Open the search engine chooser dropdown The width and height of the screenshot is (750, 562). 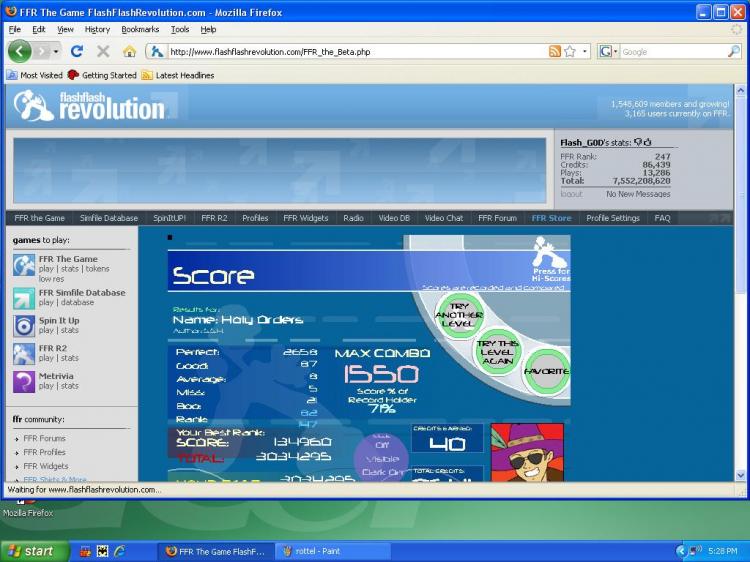coord(609,51)
